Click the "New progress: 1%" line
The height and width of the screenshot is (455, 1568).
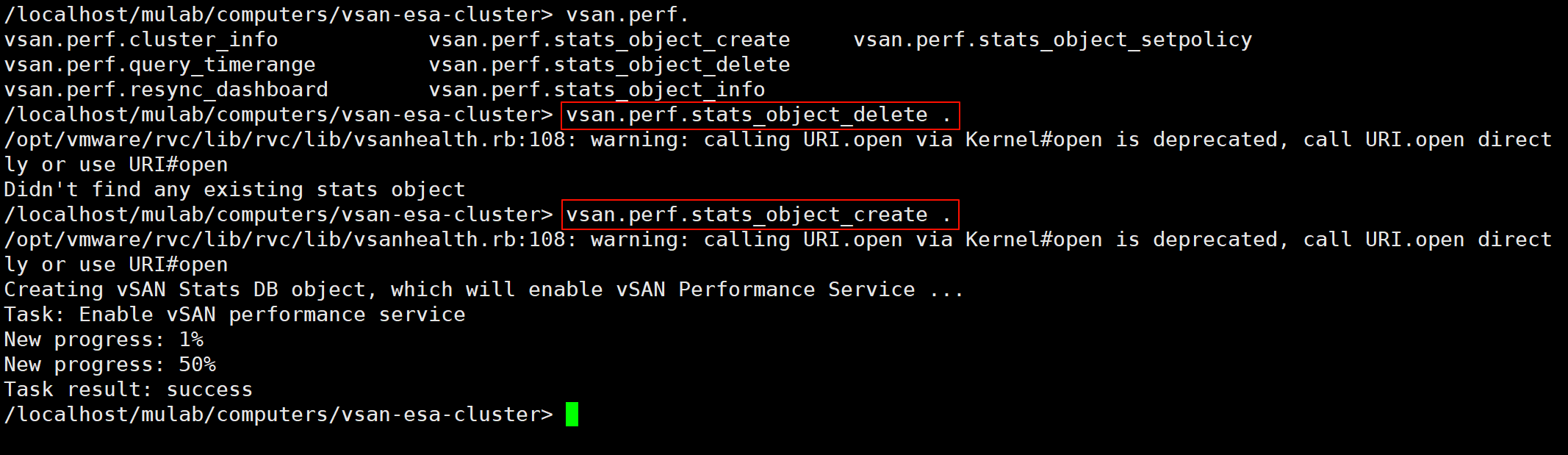[104, 340]
